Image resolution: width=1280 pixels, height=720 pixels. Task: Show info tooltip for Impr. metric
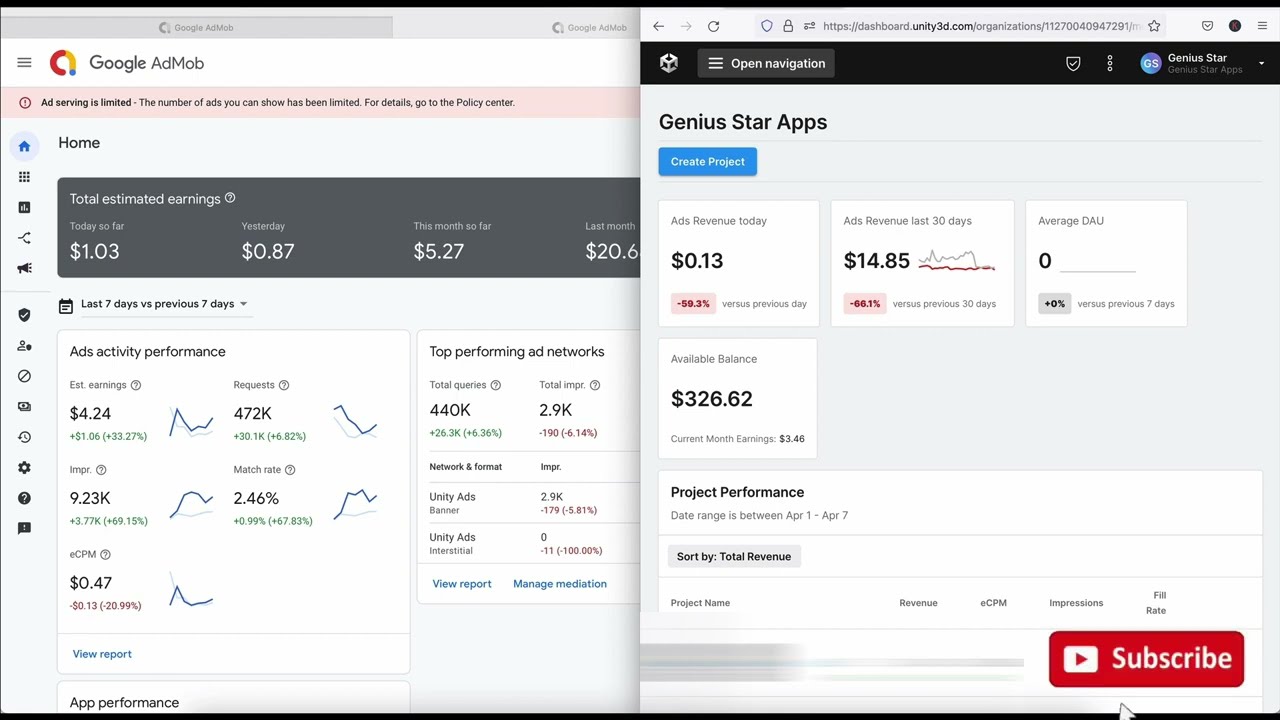pyautogui.click(x=101, y=470)
